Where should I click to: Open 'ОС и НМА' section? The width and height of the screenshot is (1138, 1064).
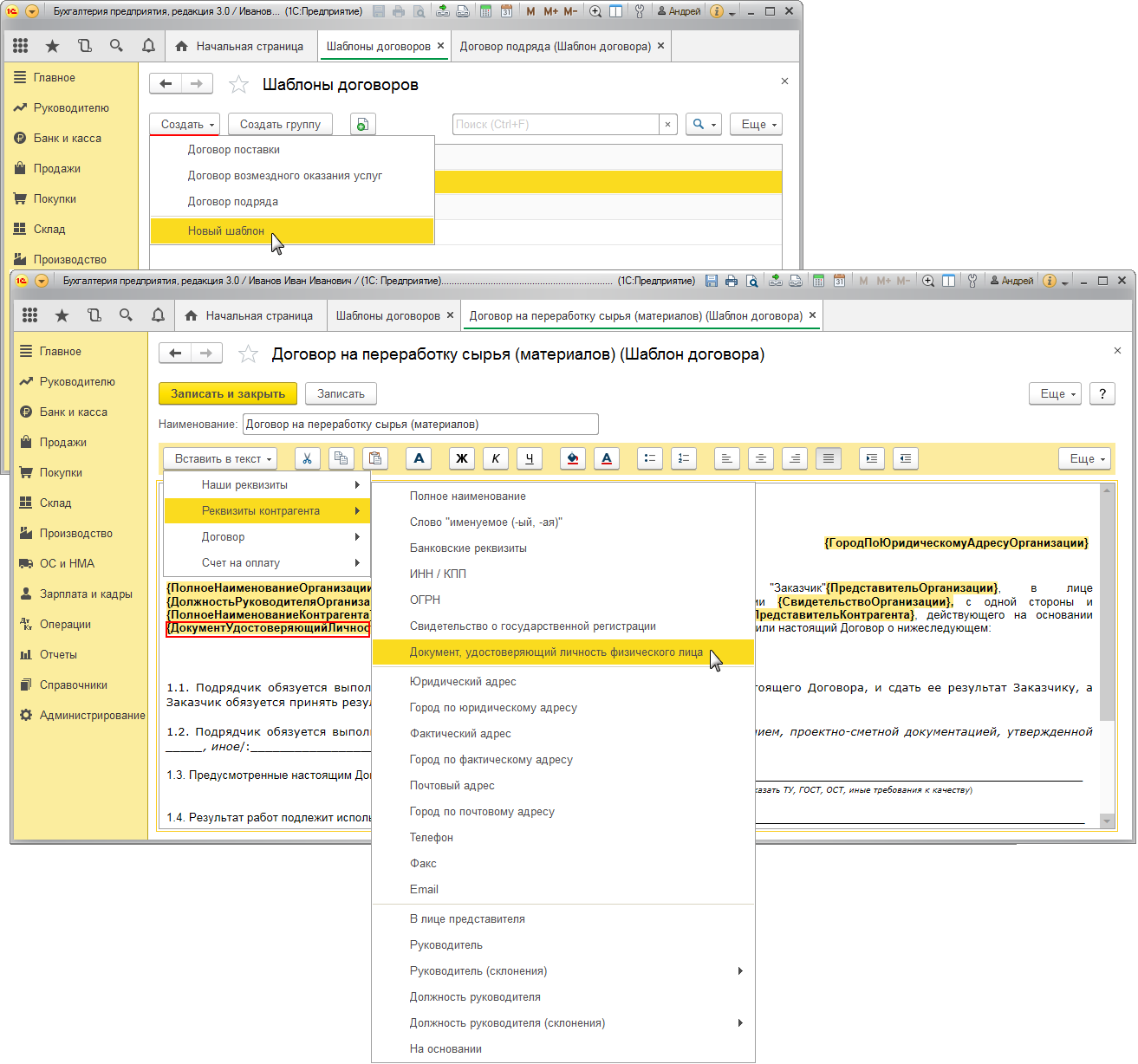(x=81, y=563)
